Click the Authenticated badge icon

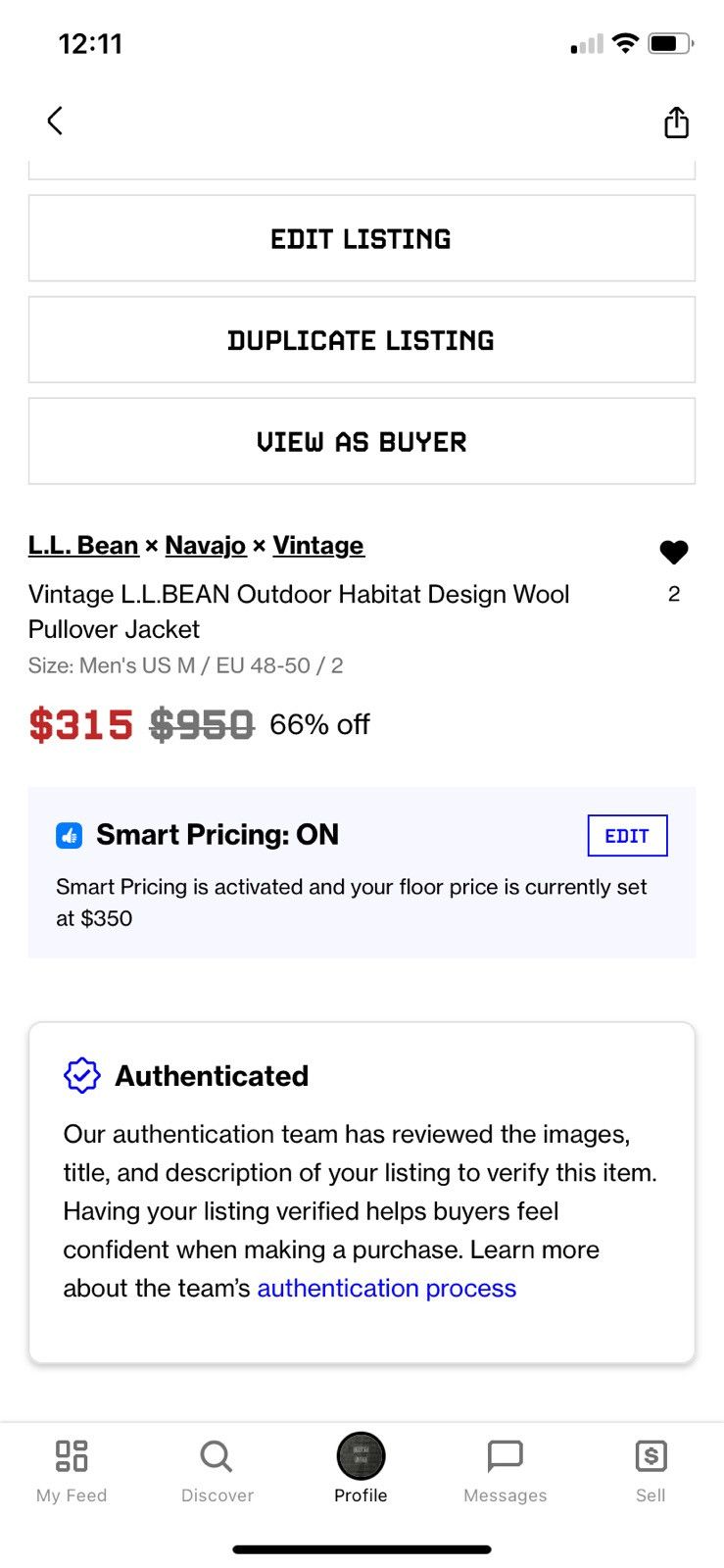(82, 1075)
